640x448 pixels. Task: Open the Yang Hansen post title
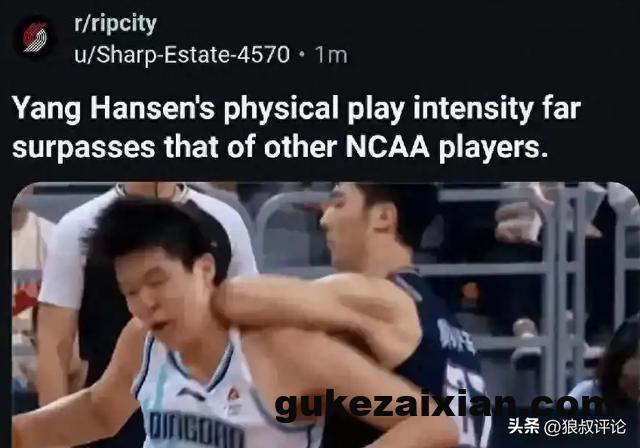pyautogui.click(x=296, y=127)
